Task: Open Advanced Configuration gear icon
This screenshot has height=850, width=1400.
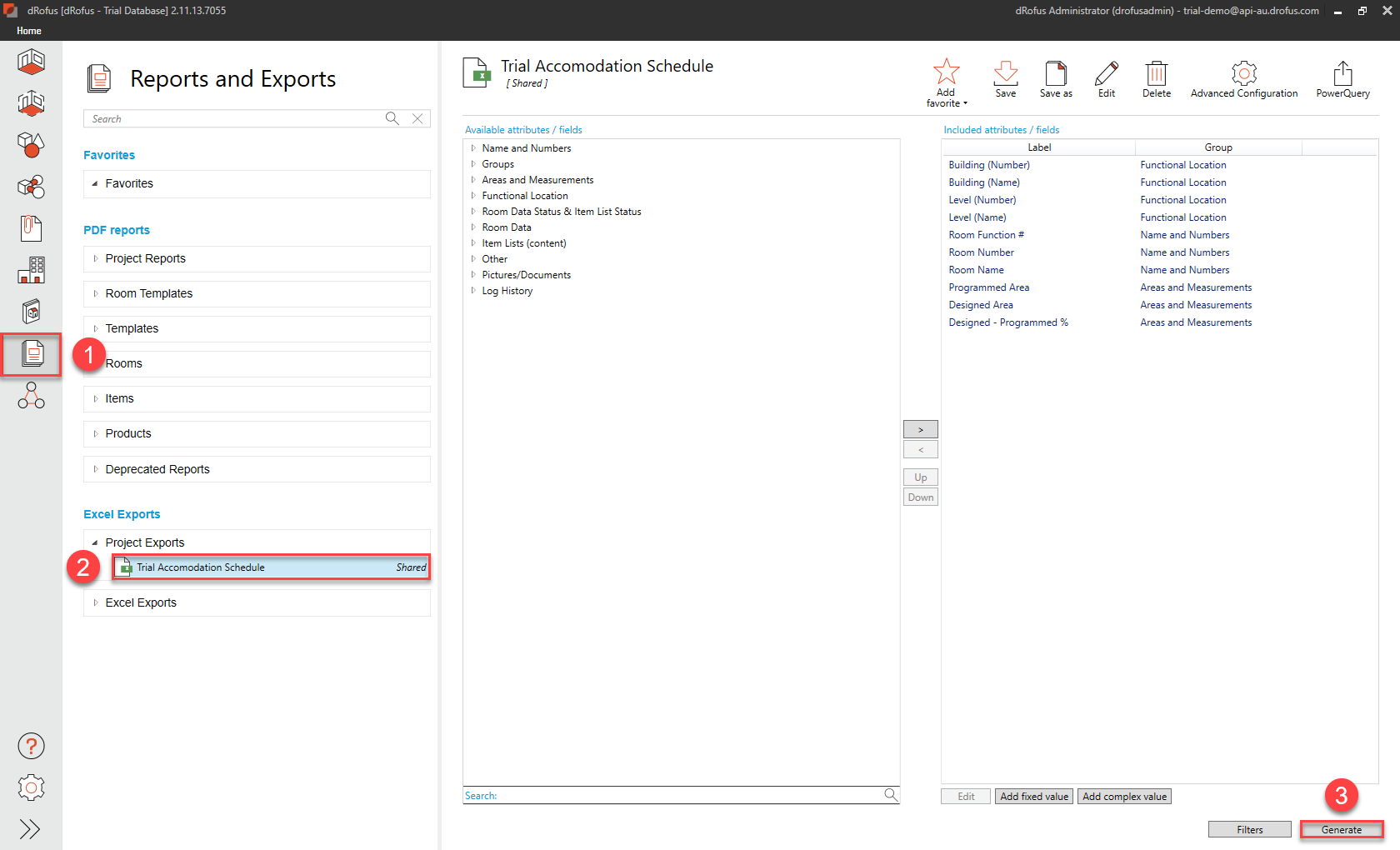Action: pyautogui.click(x=1243, y=74)
